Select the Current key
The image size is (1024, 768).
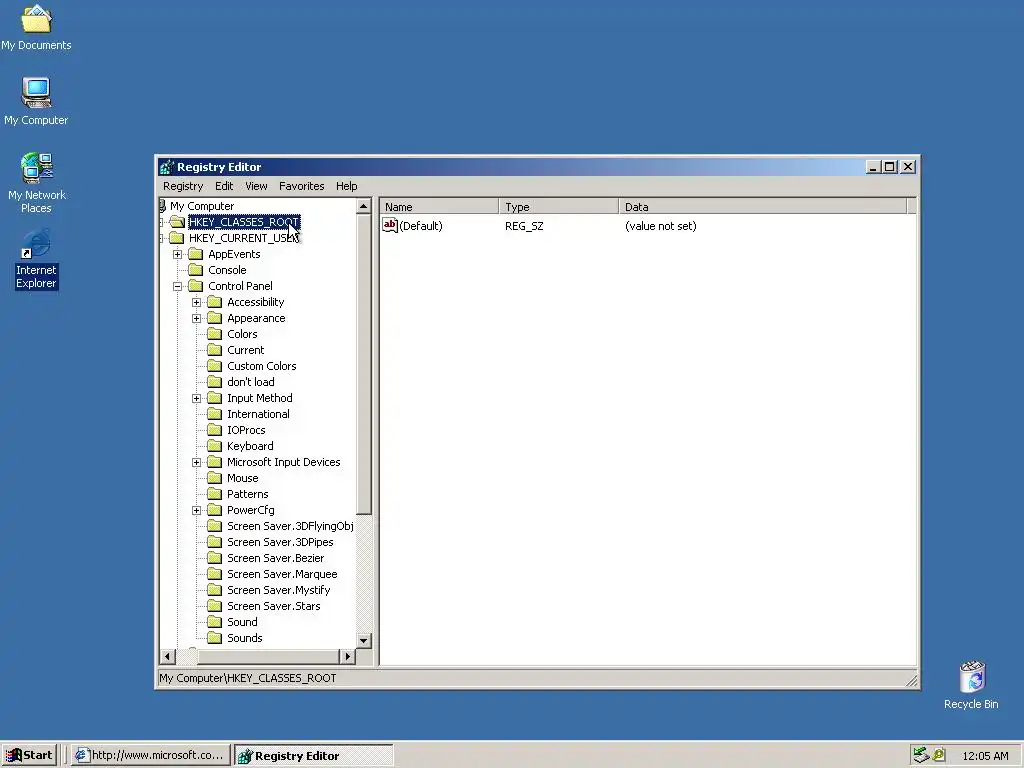click(246, 350)
